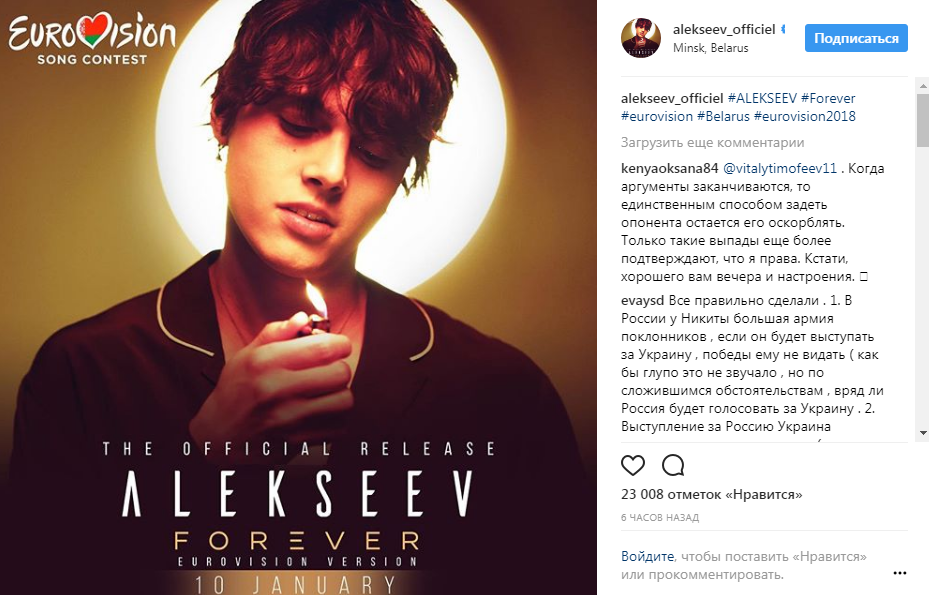Click Войдите to log in
Viewport: 929px width, 595px height.
[x=647, y=556]
